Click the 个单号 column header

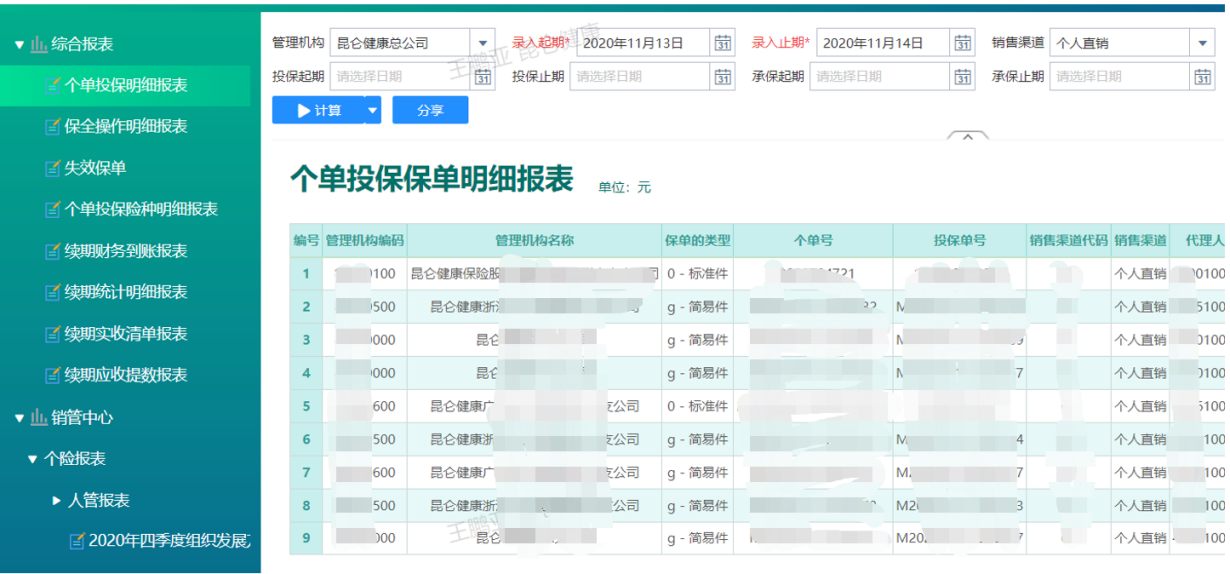[x=812, y=241]
